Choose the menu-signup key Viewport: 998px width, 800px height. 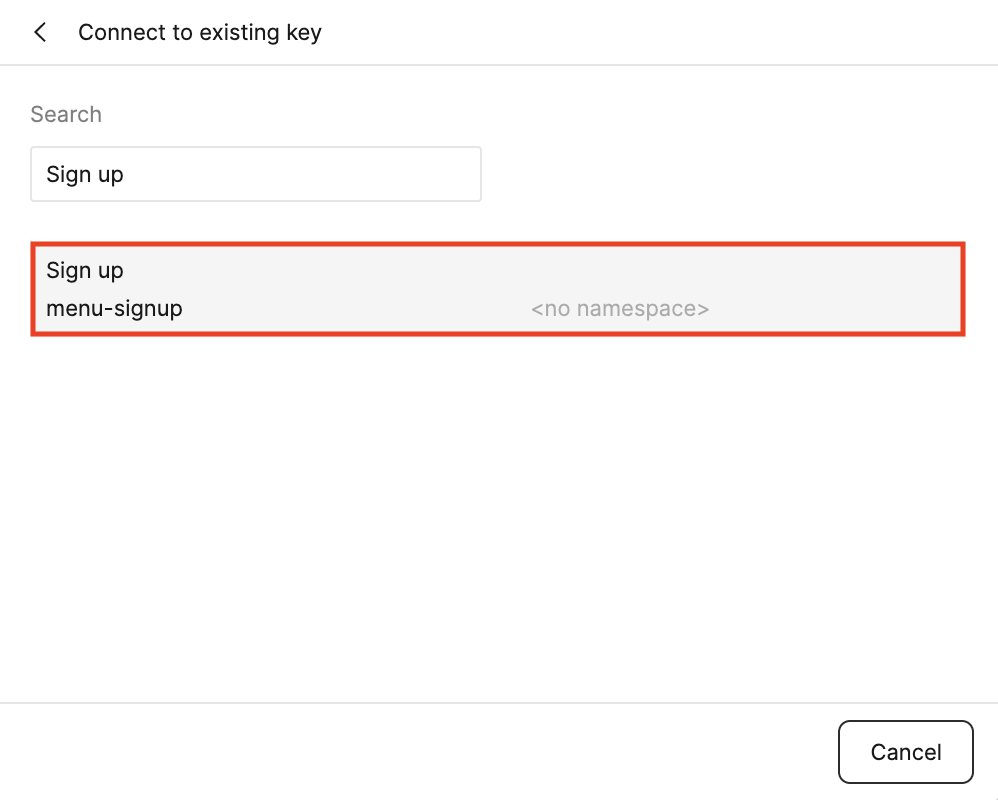(x=497, y=289)
